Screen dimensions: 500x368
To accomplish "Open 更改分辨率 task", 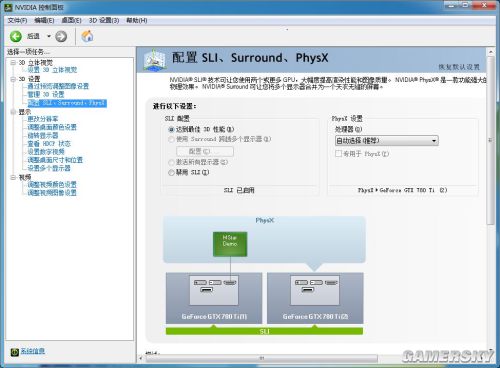I will [x=43, y=119].
